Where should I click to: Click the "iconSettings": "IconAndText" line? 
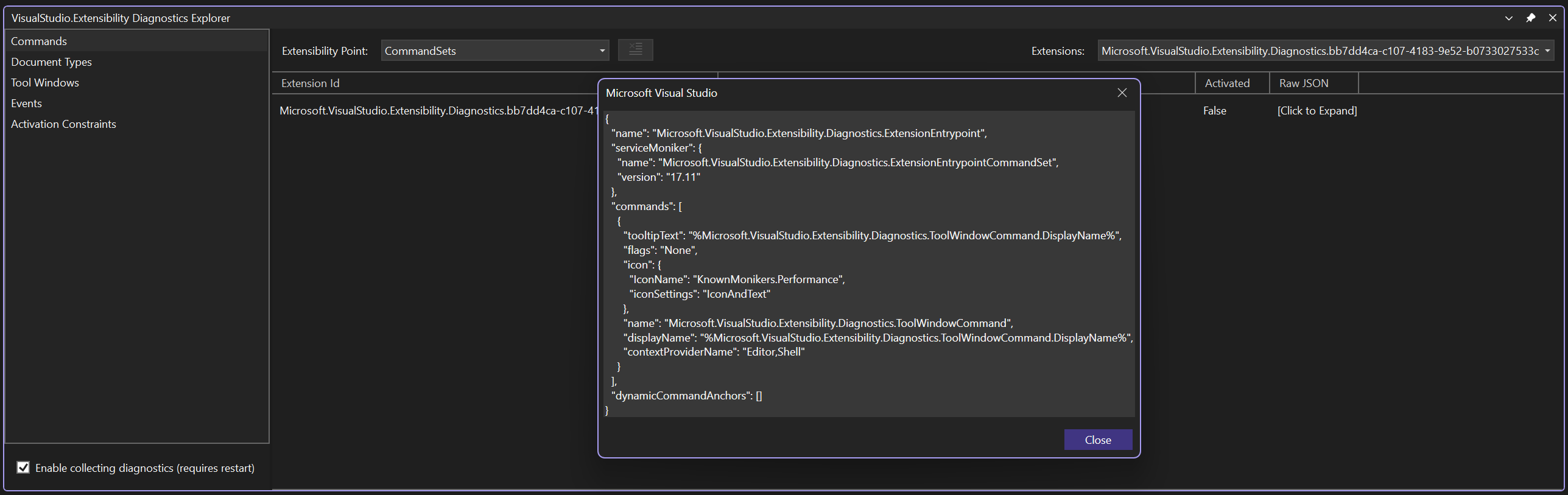pos(700,293)
